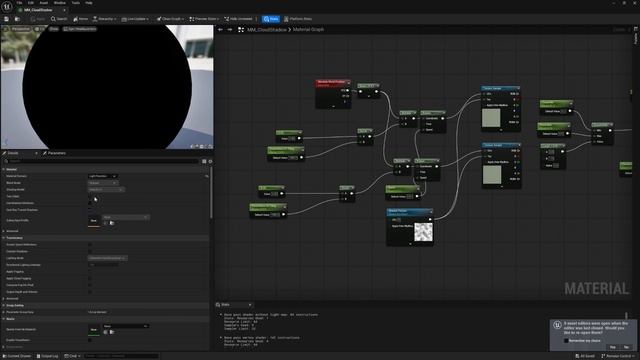Screen dimensions: 640x360
Task: Navigate back in the material graph
Action: 220,29
